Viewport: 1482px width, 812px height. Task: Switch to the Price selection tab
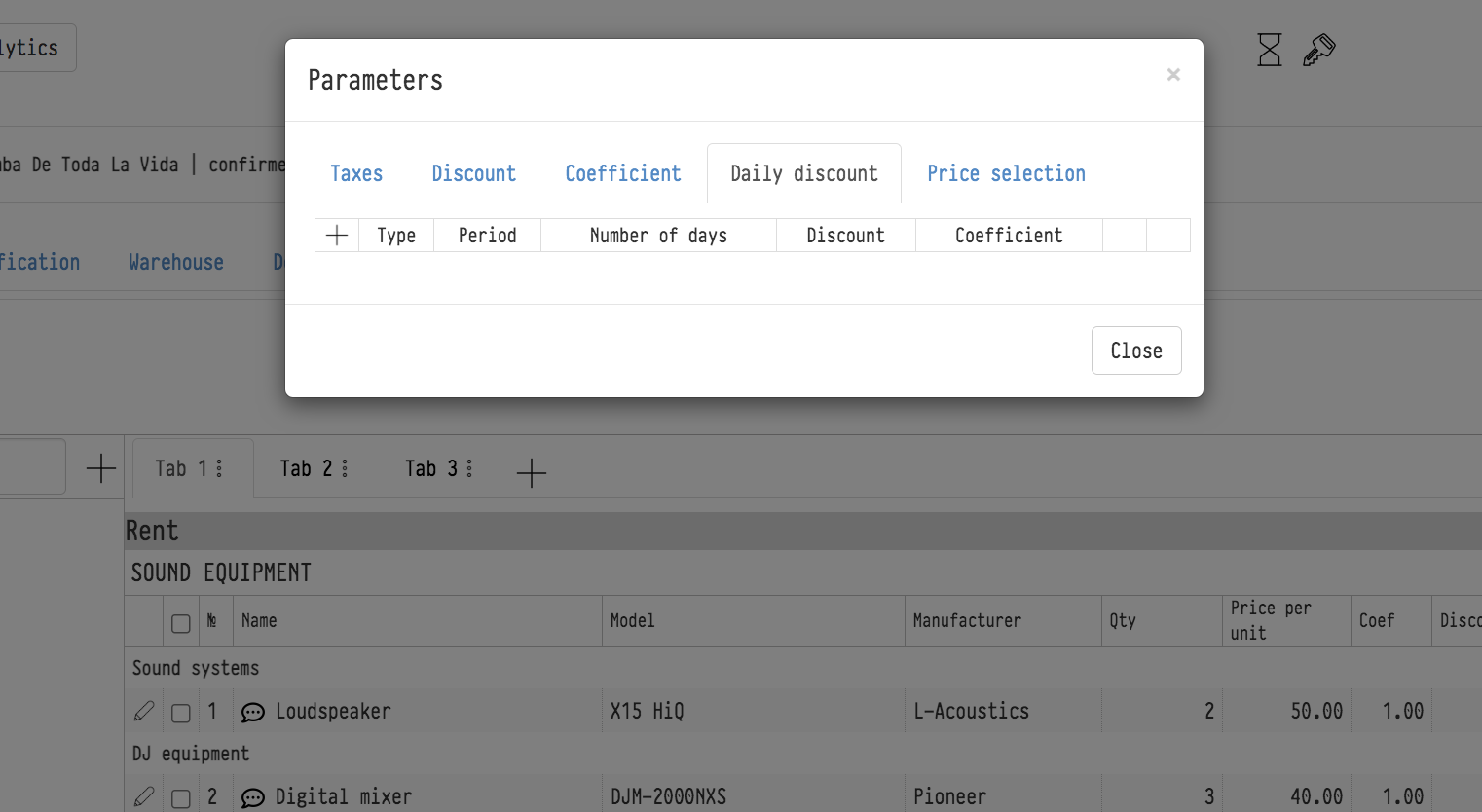[x=1006, y=174]
